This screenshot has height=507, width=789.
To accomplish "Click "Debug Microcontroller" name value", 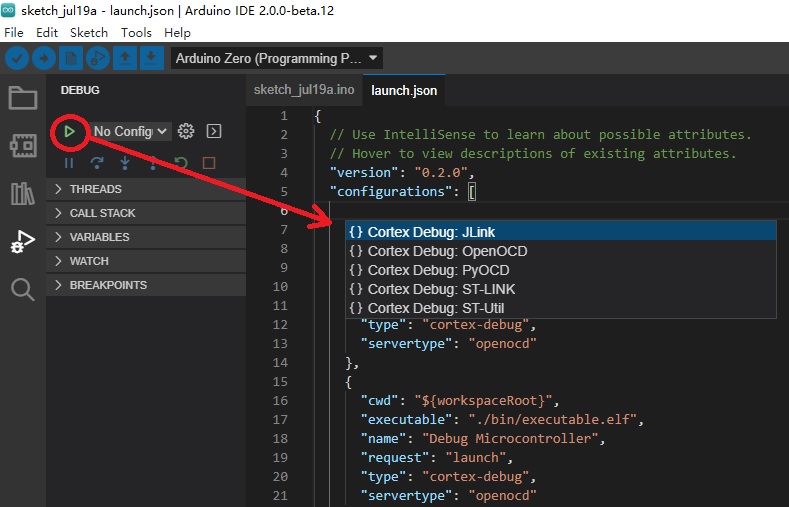I will coord(510,439).
